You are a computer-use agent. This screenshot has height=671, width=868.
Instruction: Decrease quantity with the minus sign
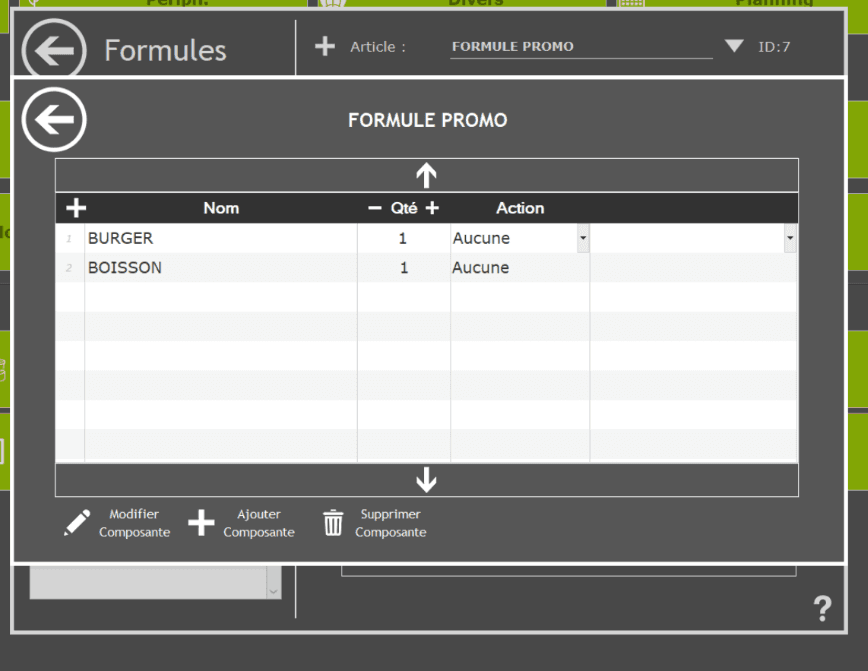375,208
